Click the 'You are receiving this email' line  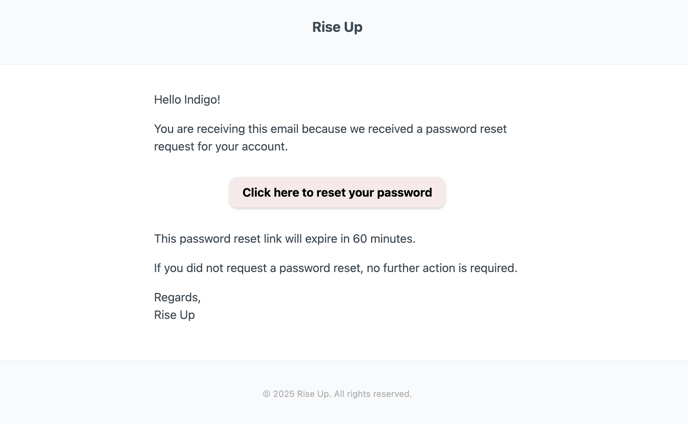[x=330, y=129]
